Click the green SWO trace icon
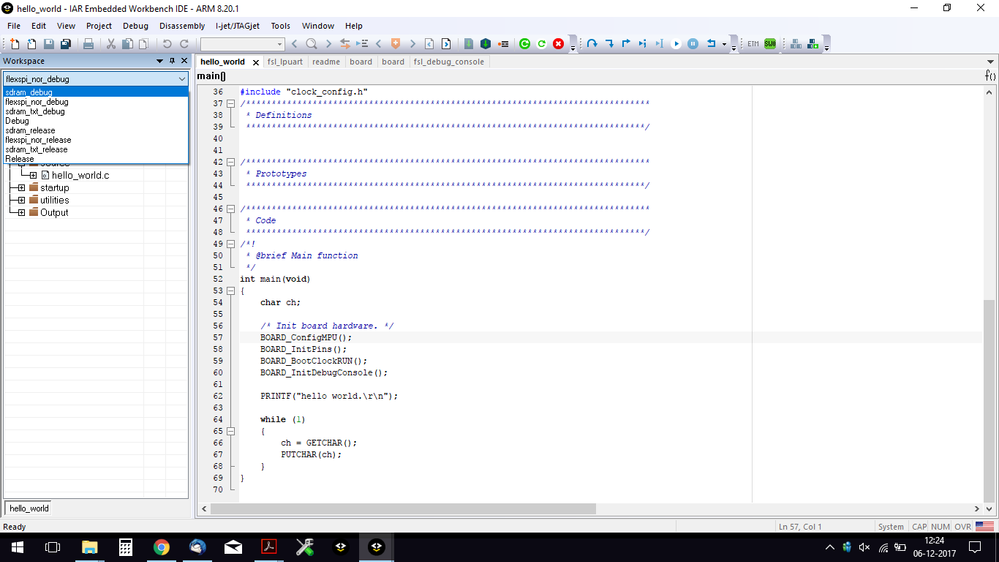 (x=770, y=44)
